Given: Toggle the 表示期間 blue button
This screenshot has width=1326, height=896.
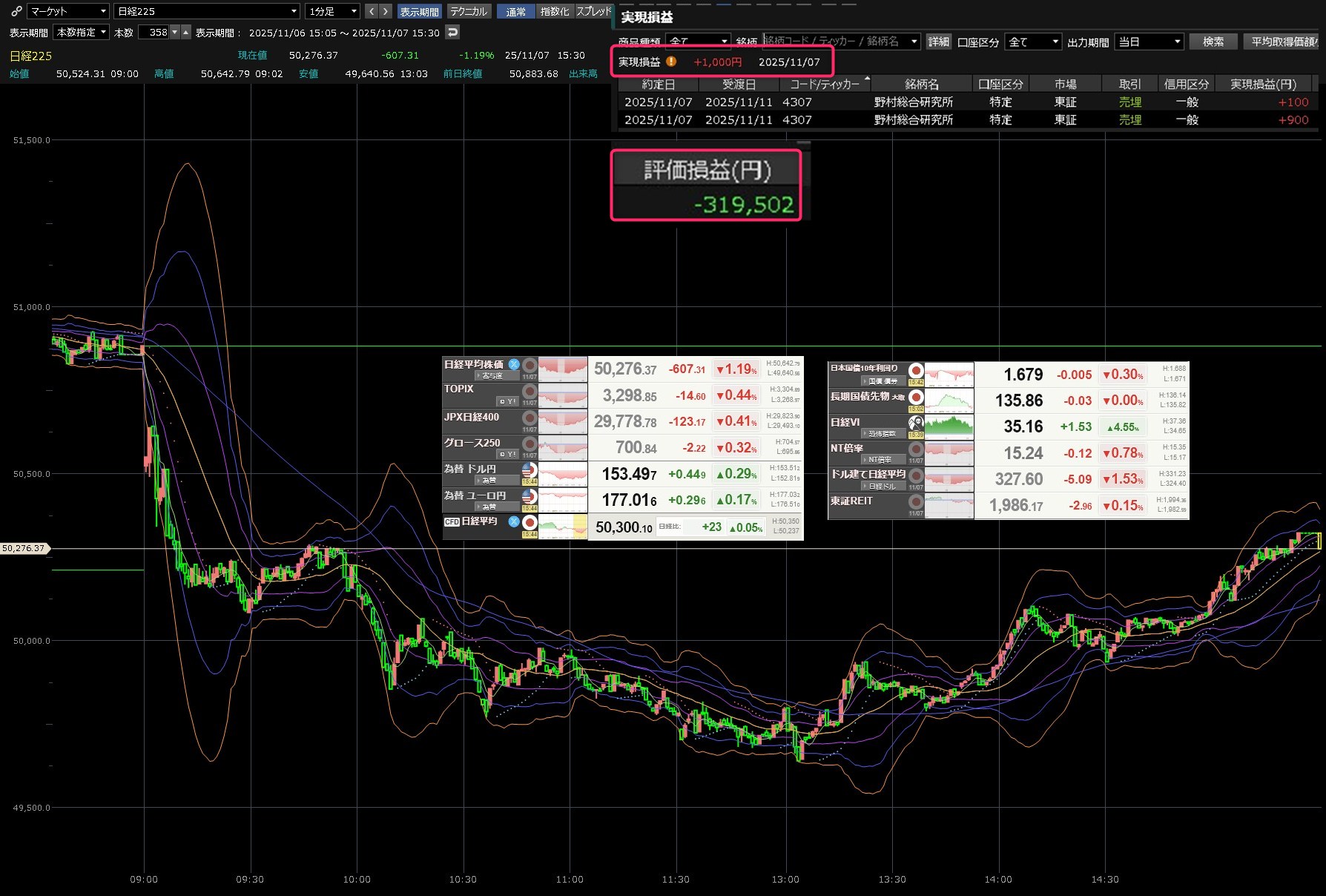Looking at the screenshot, I should pyautogui.click(x=419, y=11).
